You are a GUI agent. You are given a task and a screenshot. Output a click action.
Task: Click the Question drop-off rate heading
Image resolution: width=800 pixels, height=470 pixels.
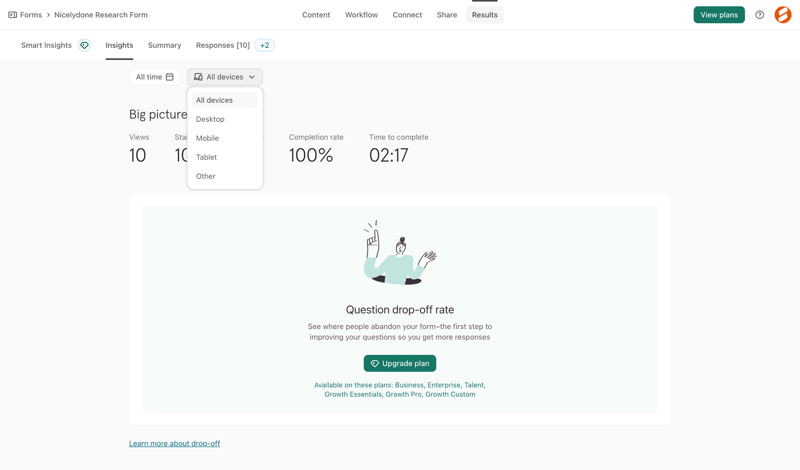click(400, 310)
